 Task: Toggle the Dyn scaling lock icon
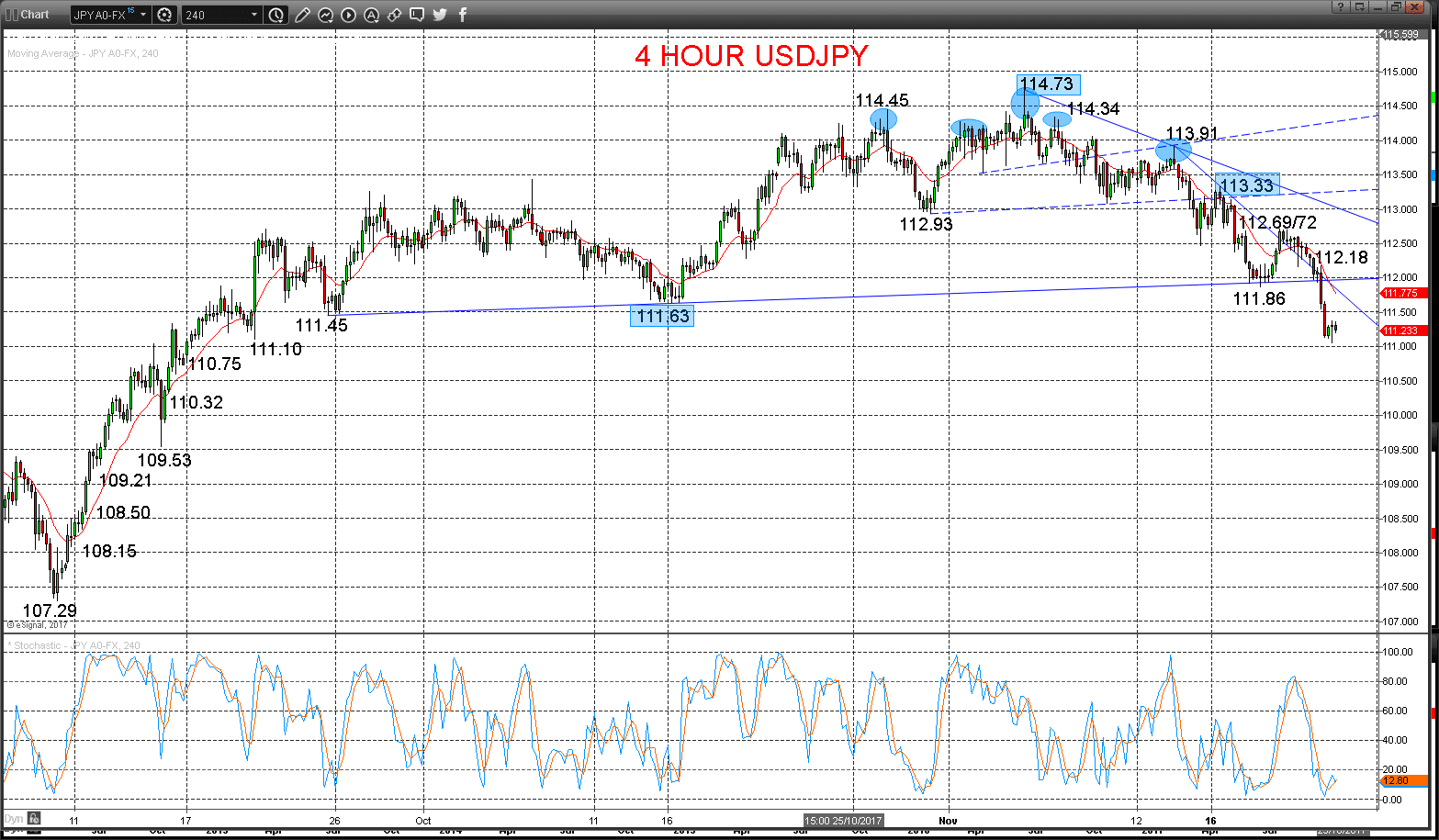point(33,818)
